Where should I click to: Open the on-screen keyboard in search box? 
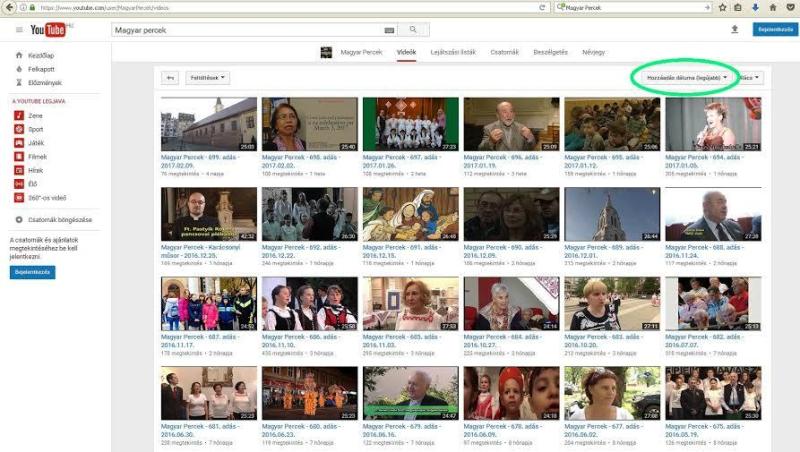[x=389, y=30]
